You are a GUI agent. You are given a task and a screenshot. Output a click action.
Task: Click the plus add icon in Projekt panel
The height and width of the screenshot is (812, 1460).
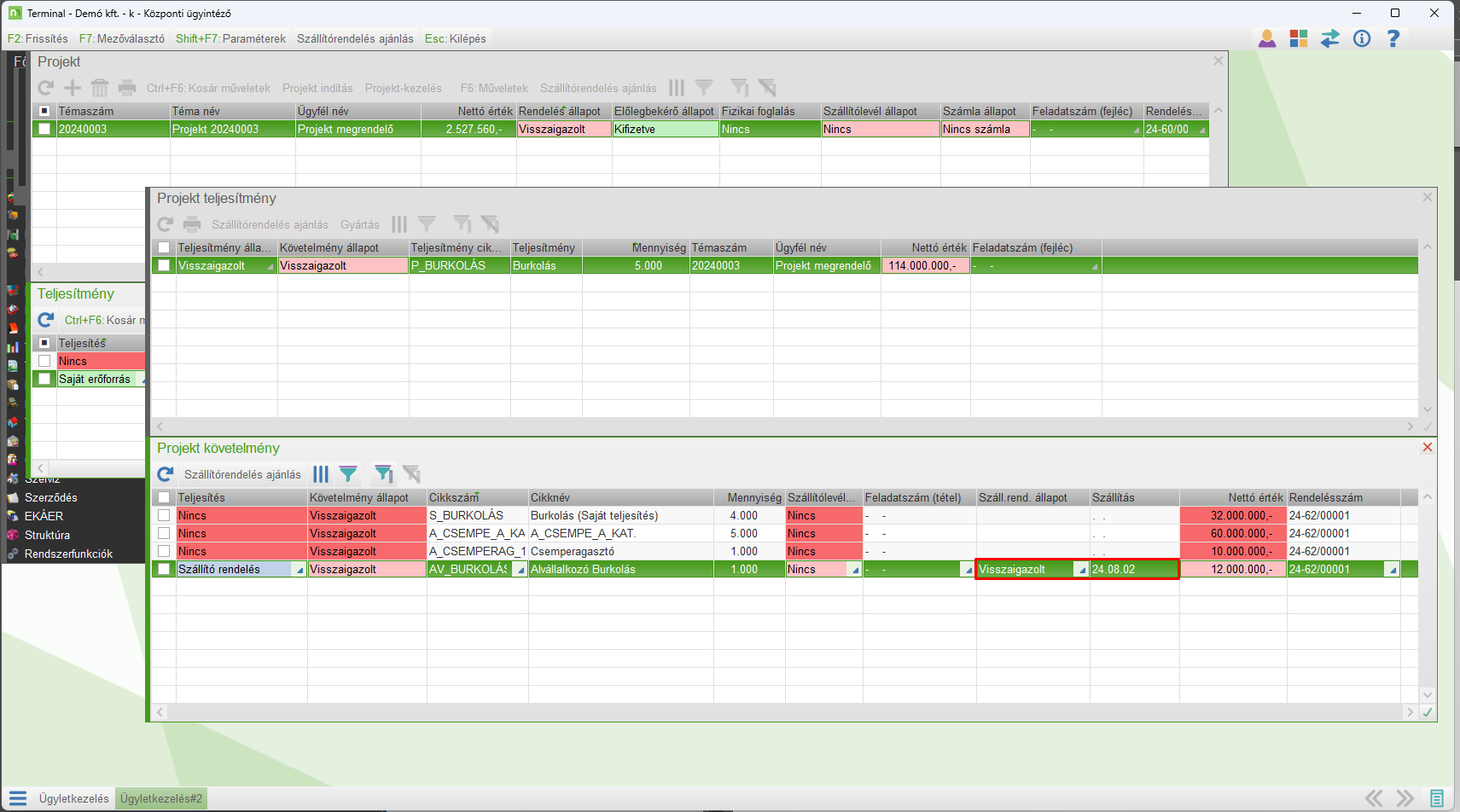point(73,88)
